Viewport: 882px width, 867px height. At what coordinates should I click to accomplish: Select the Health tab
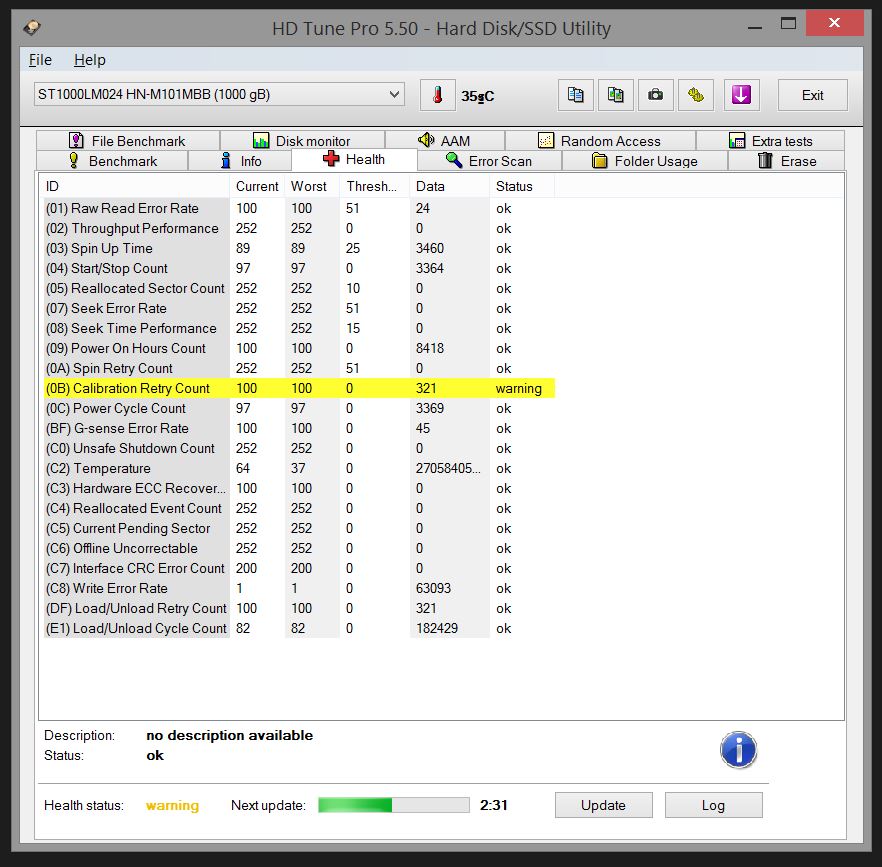(x=354, y=159)
